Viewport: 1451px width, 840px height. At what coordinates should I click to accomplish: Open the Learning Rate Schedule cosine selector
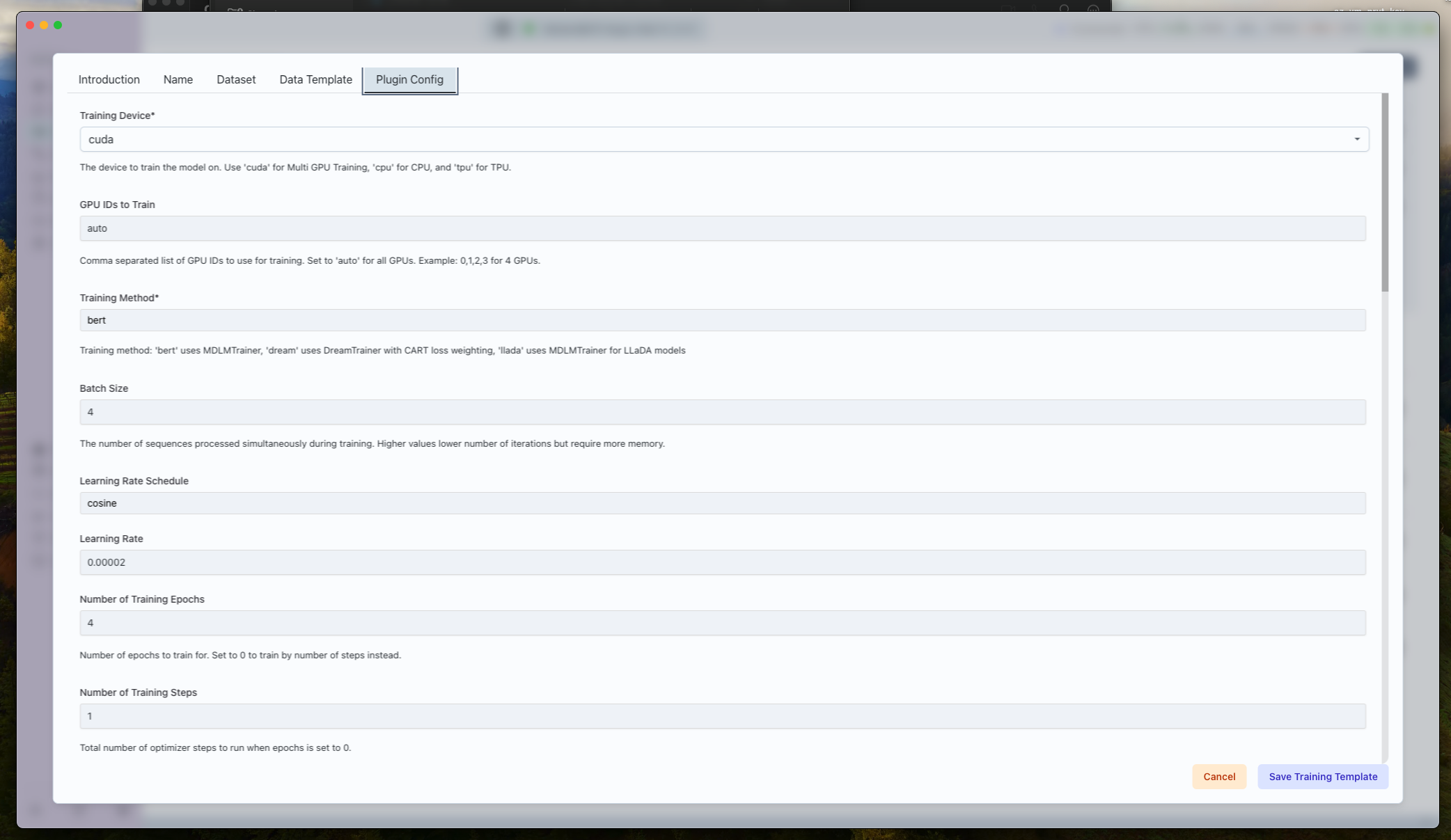tap(722, 503)
